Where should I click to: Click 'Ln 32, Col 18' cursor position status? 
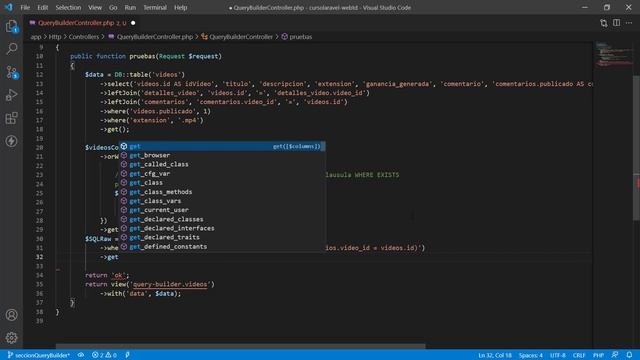click(x=495, y=355)
